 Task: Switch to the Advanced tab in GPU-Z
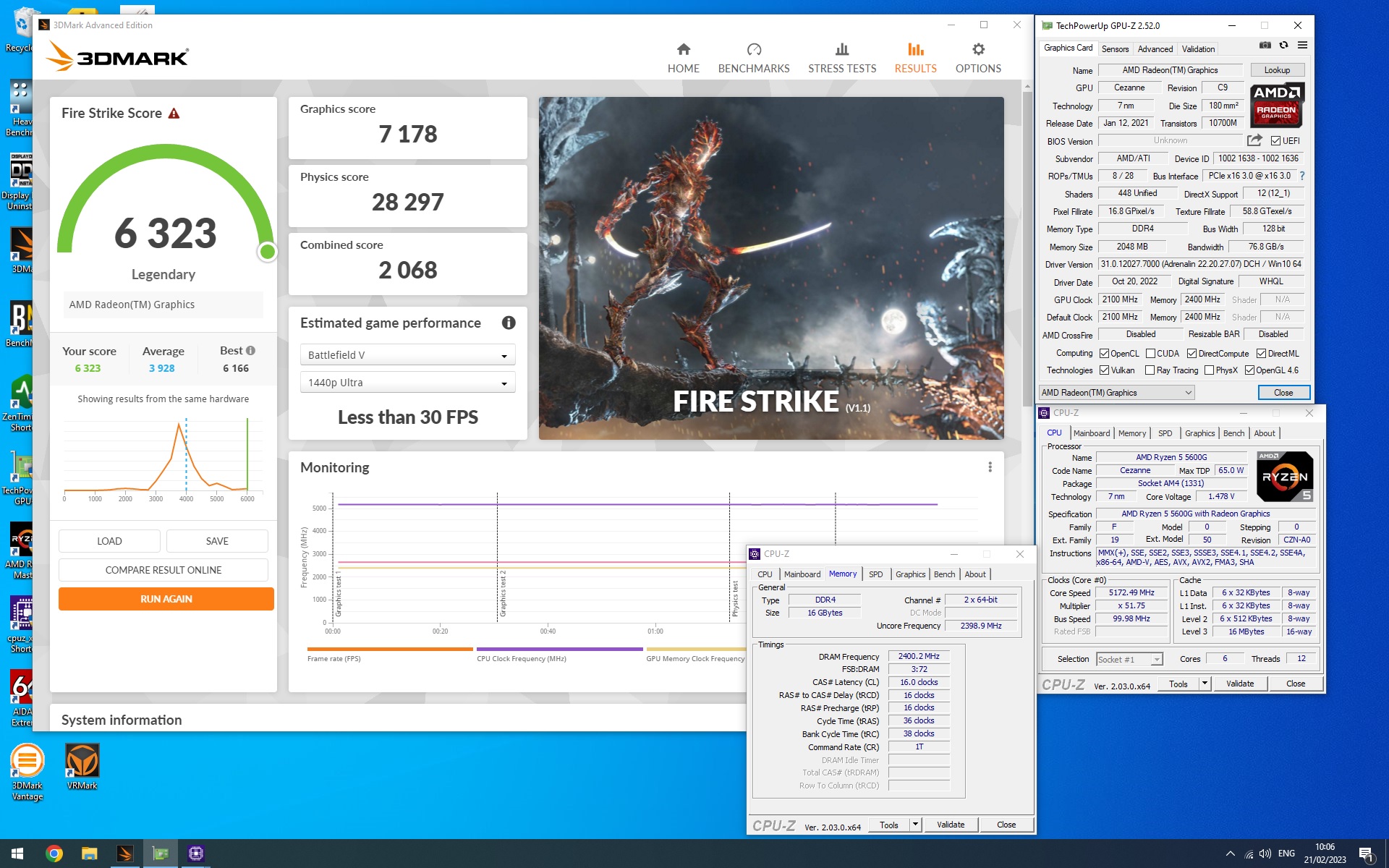pos(1155,49)
